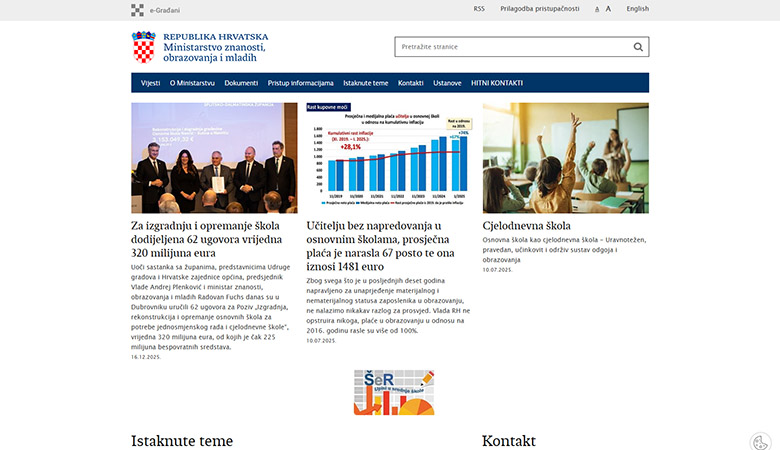Open the teacher salary chart thumbnail
Screen dimensions: 780x450
click(389, 158)
